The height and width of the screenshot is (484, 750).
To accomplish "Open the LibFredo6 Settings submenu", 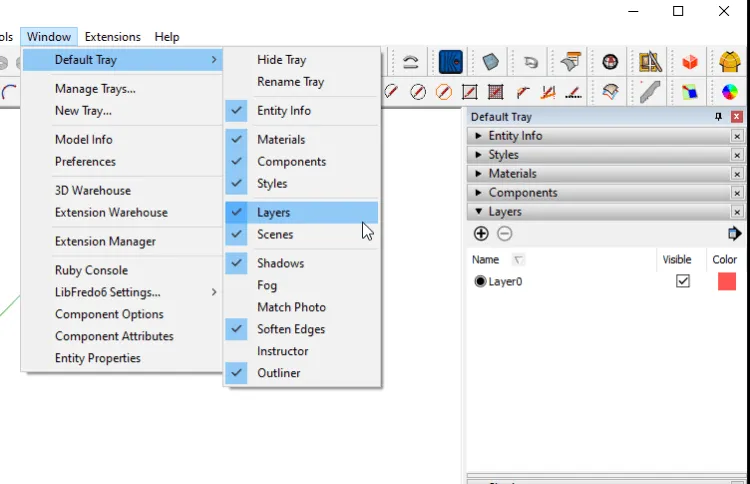I will (122, 292).
